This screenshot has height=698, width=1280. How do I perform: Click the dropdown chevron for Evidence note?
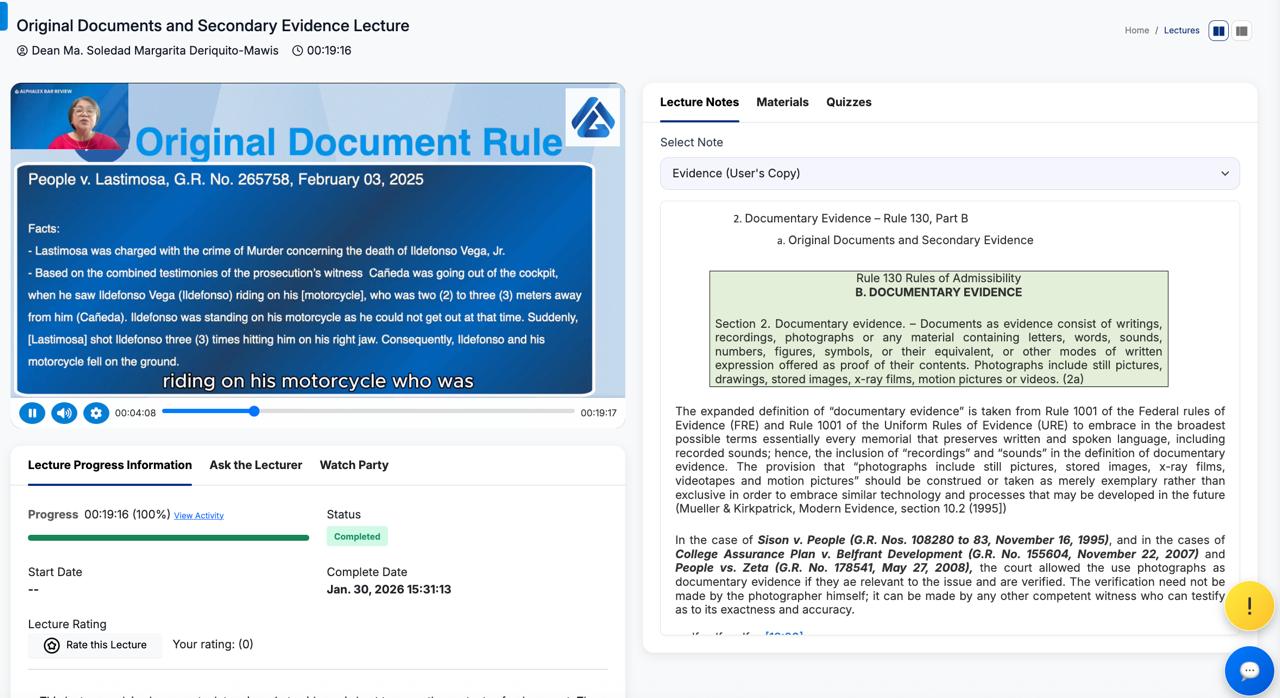click(x=1224, y=173)
